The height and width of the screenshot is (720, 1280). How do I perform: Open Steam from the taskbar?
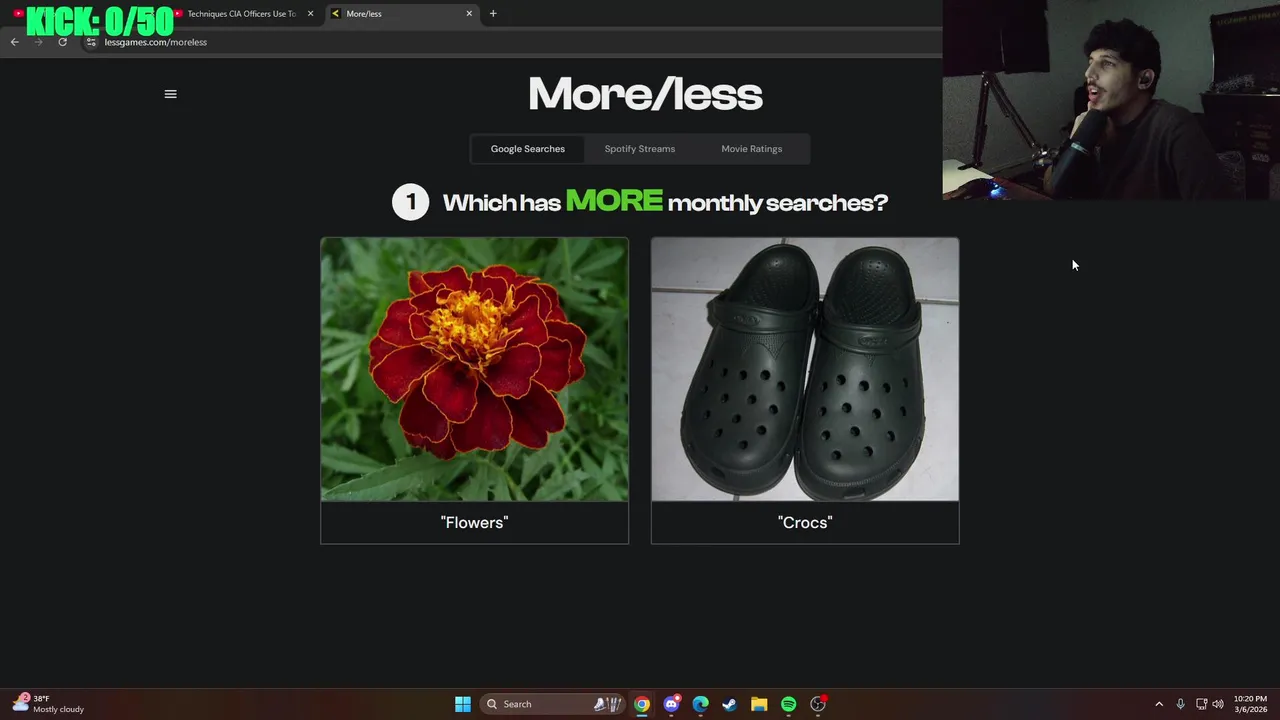point(730,704)
